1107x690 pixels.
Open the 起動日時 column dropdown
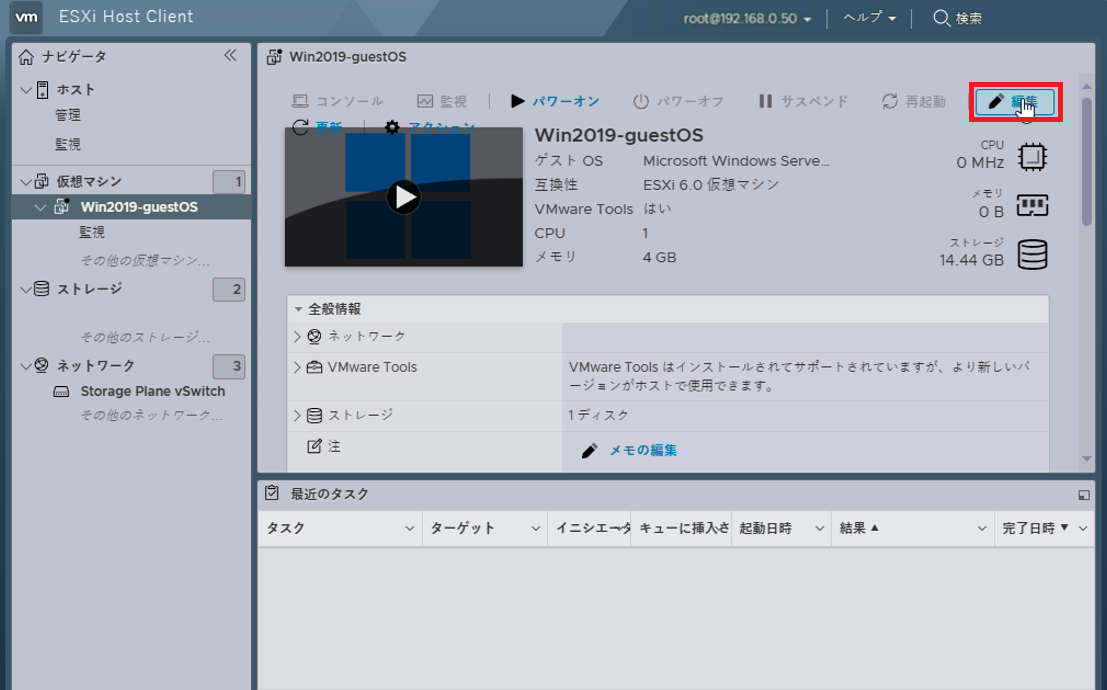820,528
